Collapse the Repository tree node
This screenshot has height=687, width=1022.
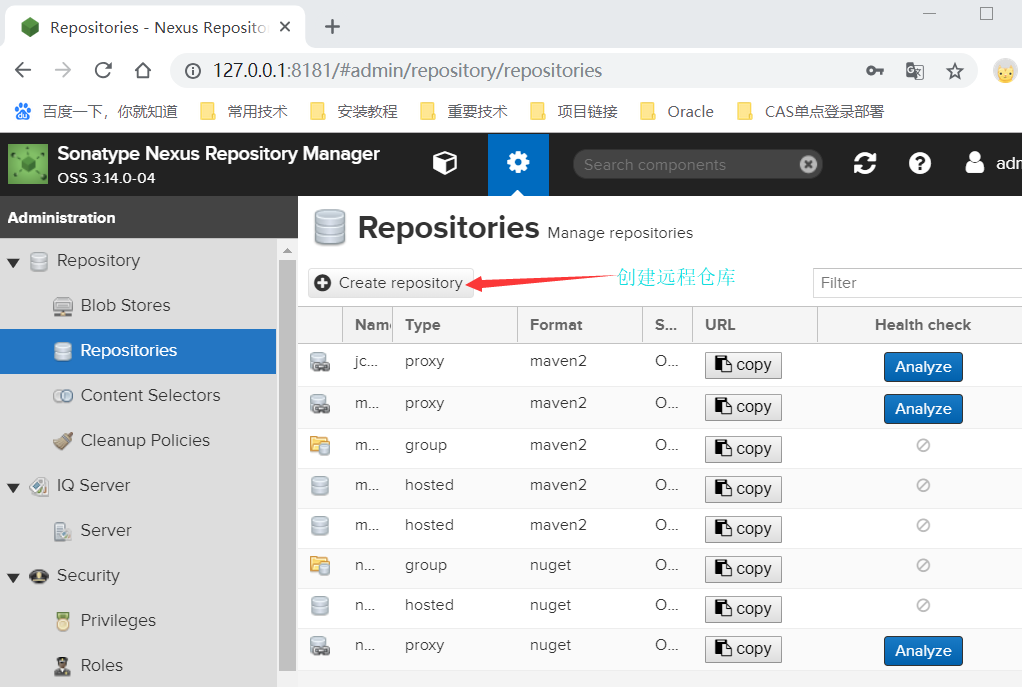pos(13,263)
